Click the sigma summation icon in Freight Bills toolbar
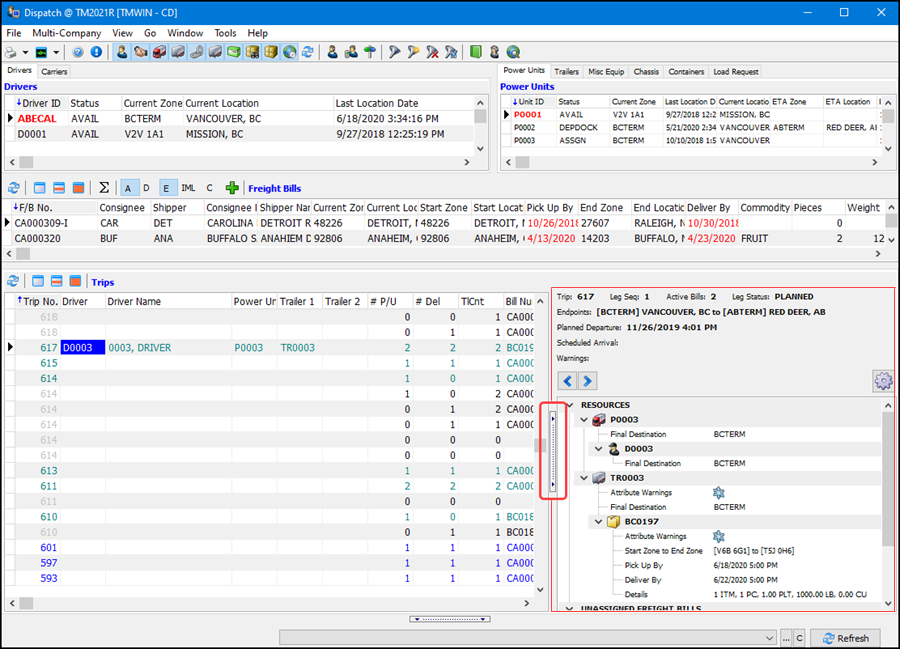The image size is (900, 649). coord(104,188)
